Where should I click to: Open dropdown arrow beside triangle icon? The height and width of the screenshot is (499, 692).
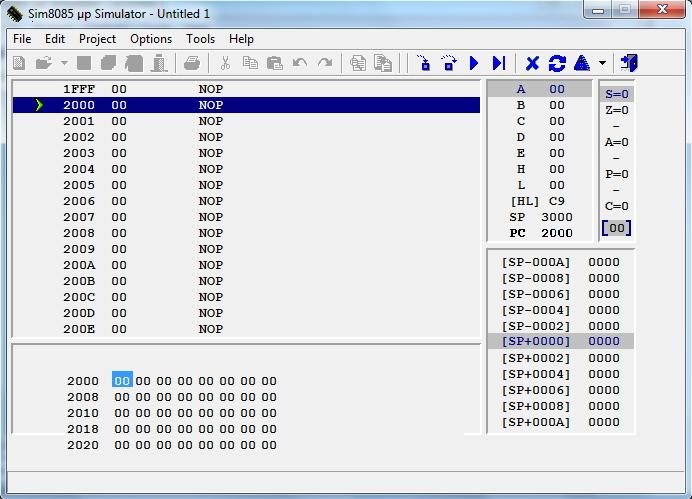(x=602, y=63)
